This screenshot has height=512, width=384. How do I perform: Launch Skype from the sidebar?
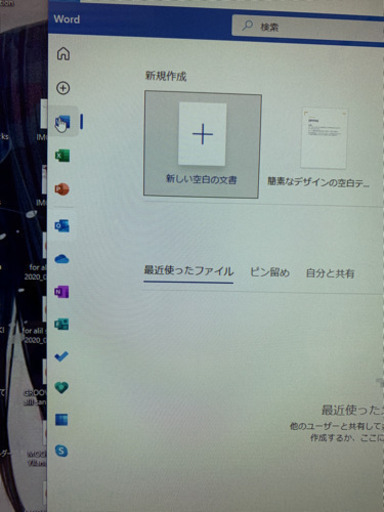coord(61,451)
